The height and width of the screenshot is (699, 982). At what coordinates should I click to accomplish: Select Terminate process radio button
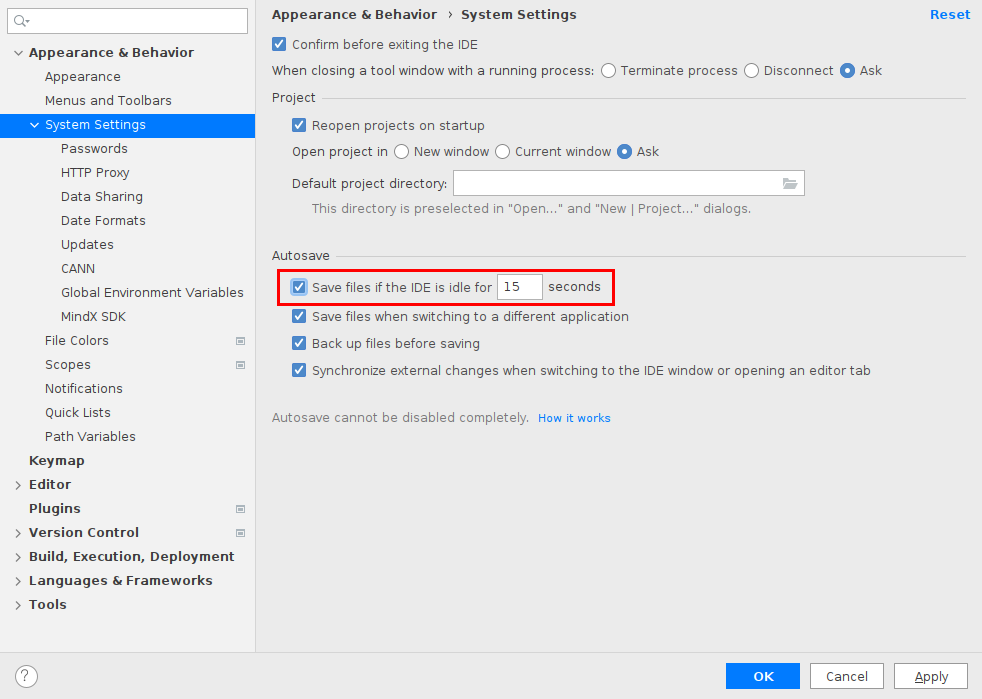click(608, 71)
